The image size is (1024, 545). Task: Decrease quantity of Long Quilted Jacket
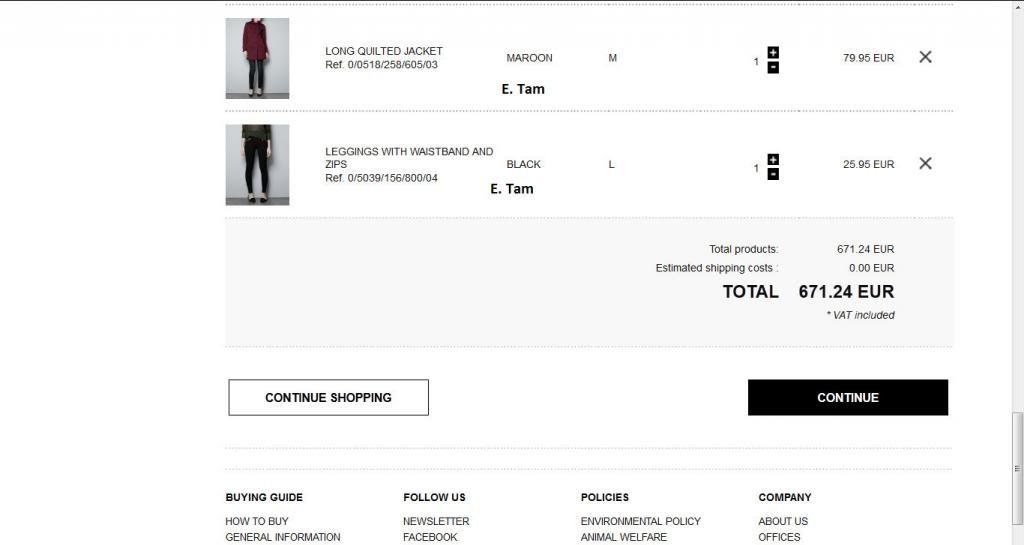tap(773, 67)
